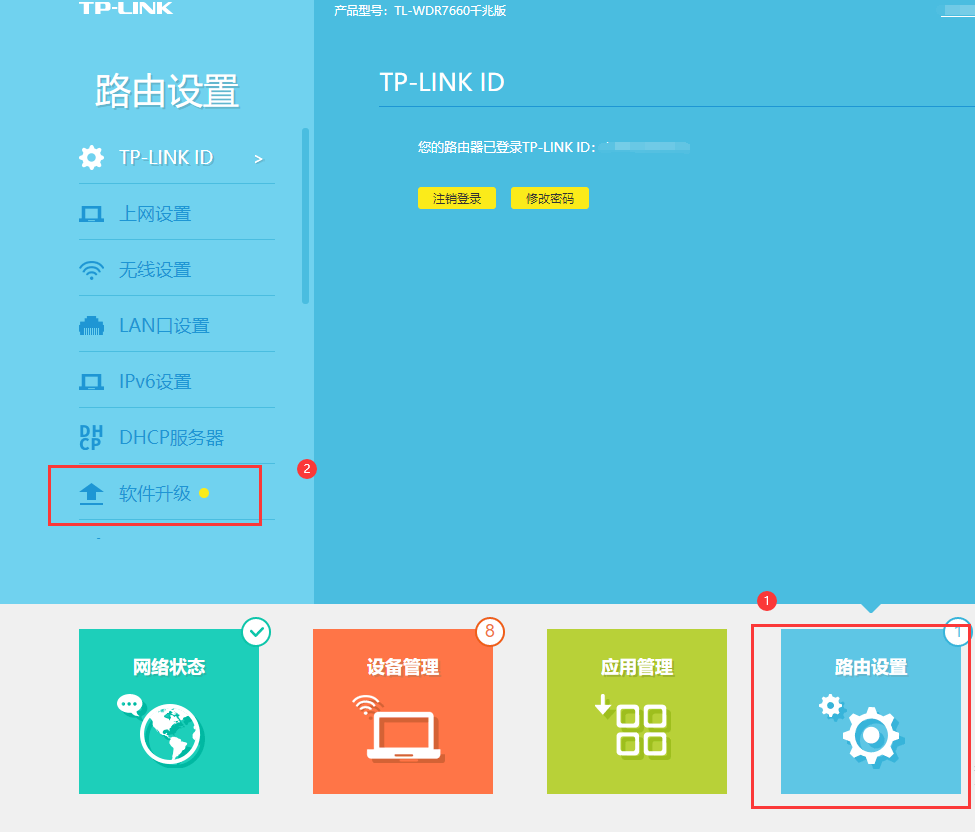Screen dimensions: 975x832
Task: Click the yellow update dot beside 软件升级
Action: coord(204,493)
